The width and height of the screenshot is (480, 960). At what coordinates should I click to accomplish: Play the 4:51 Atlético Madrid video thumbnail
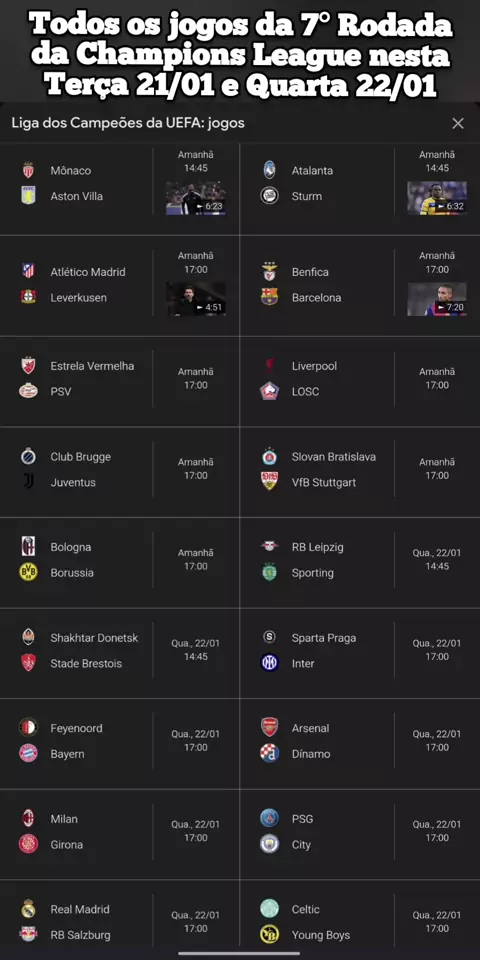click(x=196, y=299)
